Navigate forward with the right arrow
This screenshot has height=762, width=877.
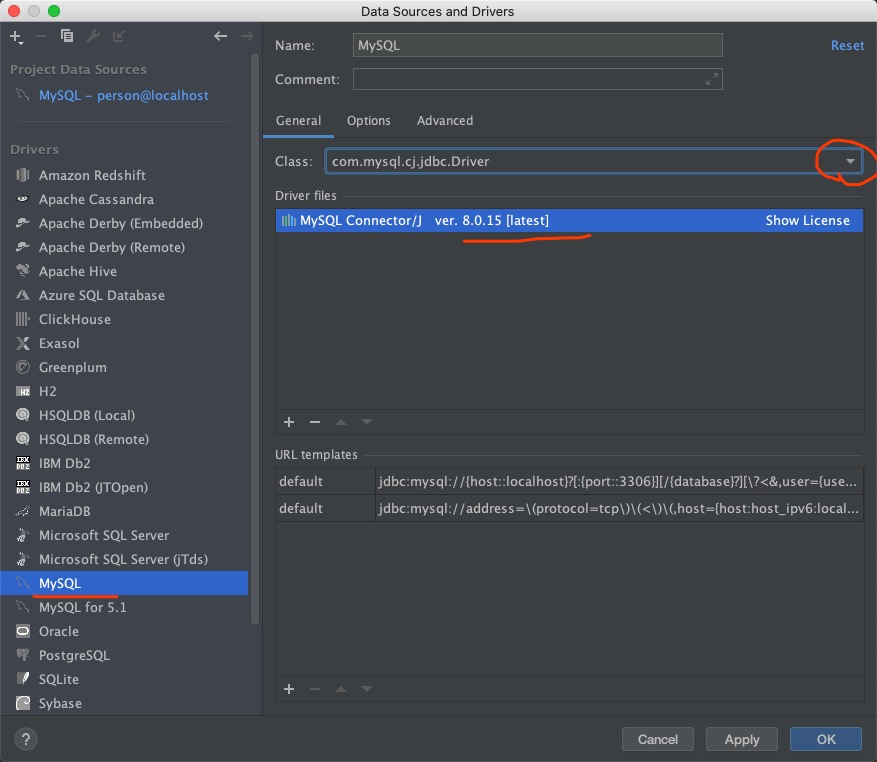[247, 36]
